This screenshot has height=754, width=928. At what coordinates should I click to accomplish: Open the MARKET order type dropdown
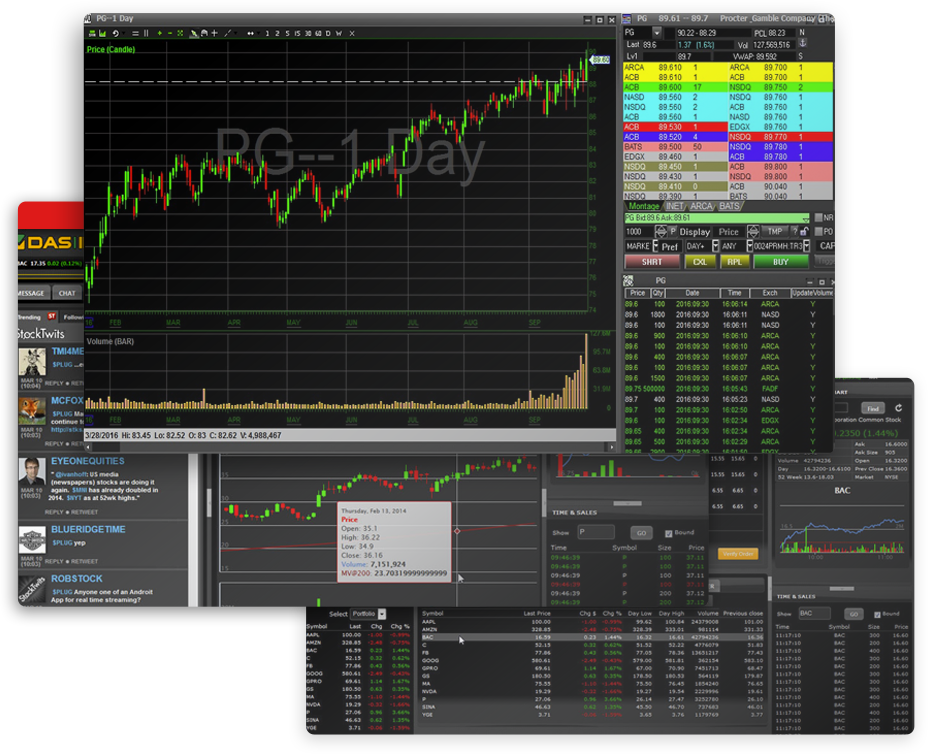coord(655,246)
